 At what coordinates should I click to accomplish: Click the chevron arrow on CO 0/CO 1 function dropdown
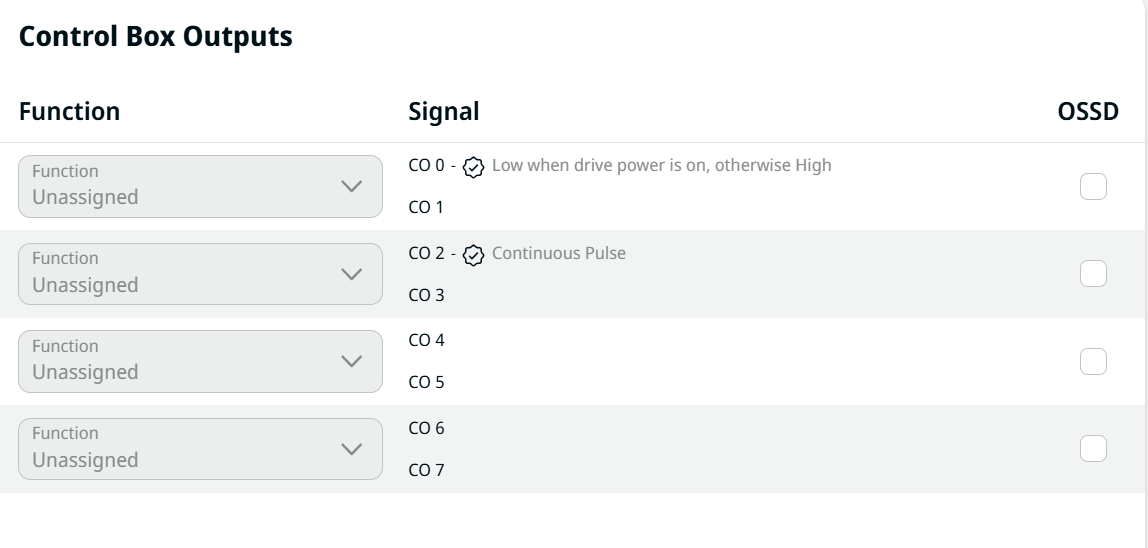(x=351, y=186)
